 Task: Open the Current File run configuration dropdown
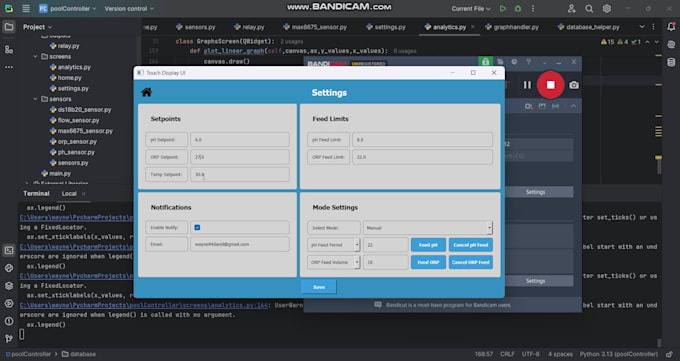[x=471, y=9]
